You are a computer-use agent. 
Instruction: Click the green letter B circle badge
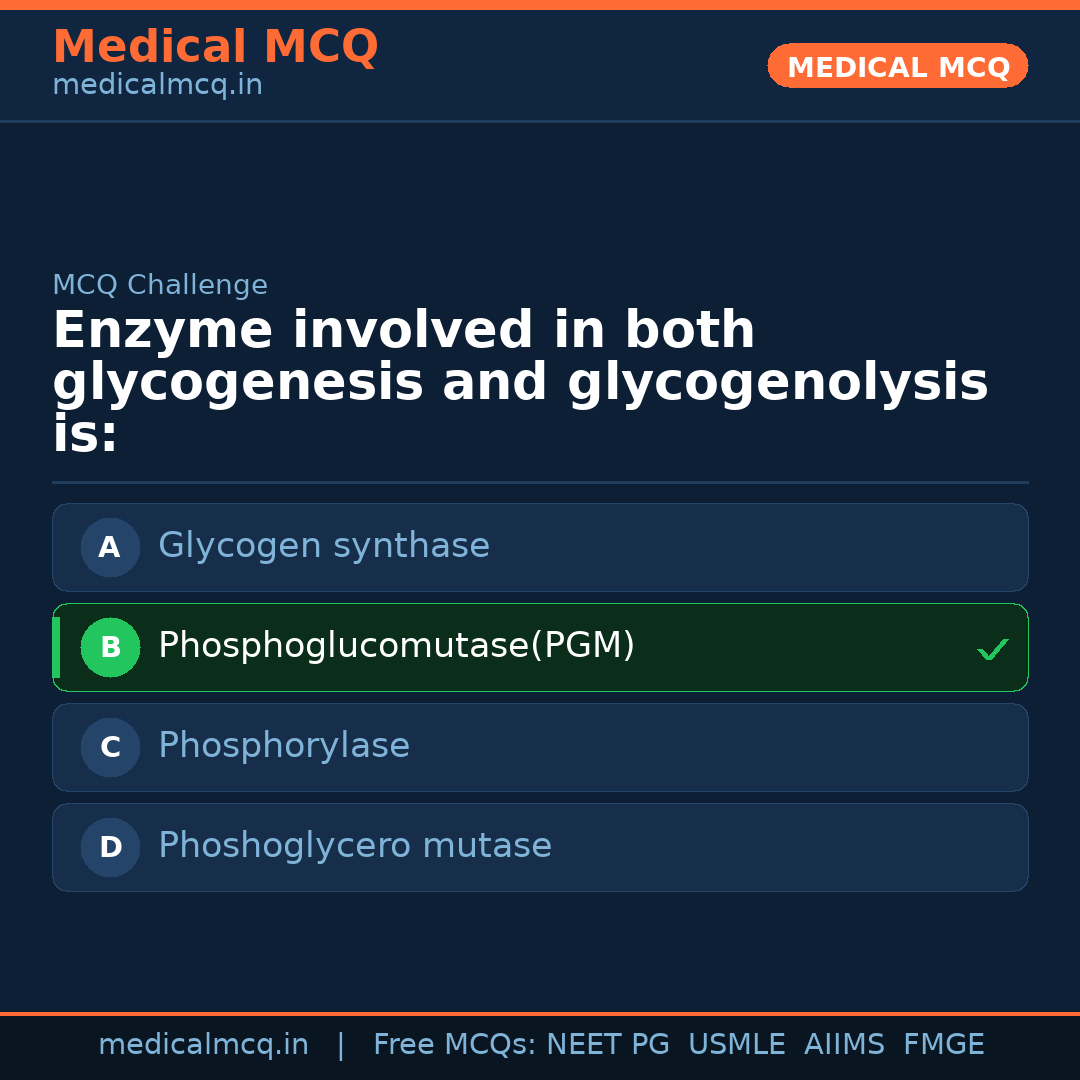point(110,647)
